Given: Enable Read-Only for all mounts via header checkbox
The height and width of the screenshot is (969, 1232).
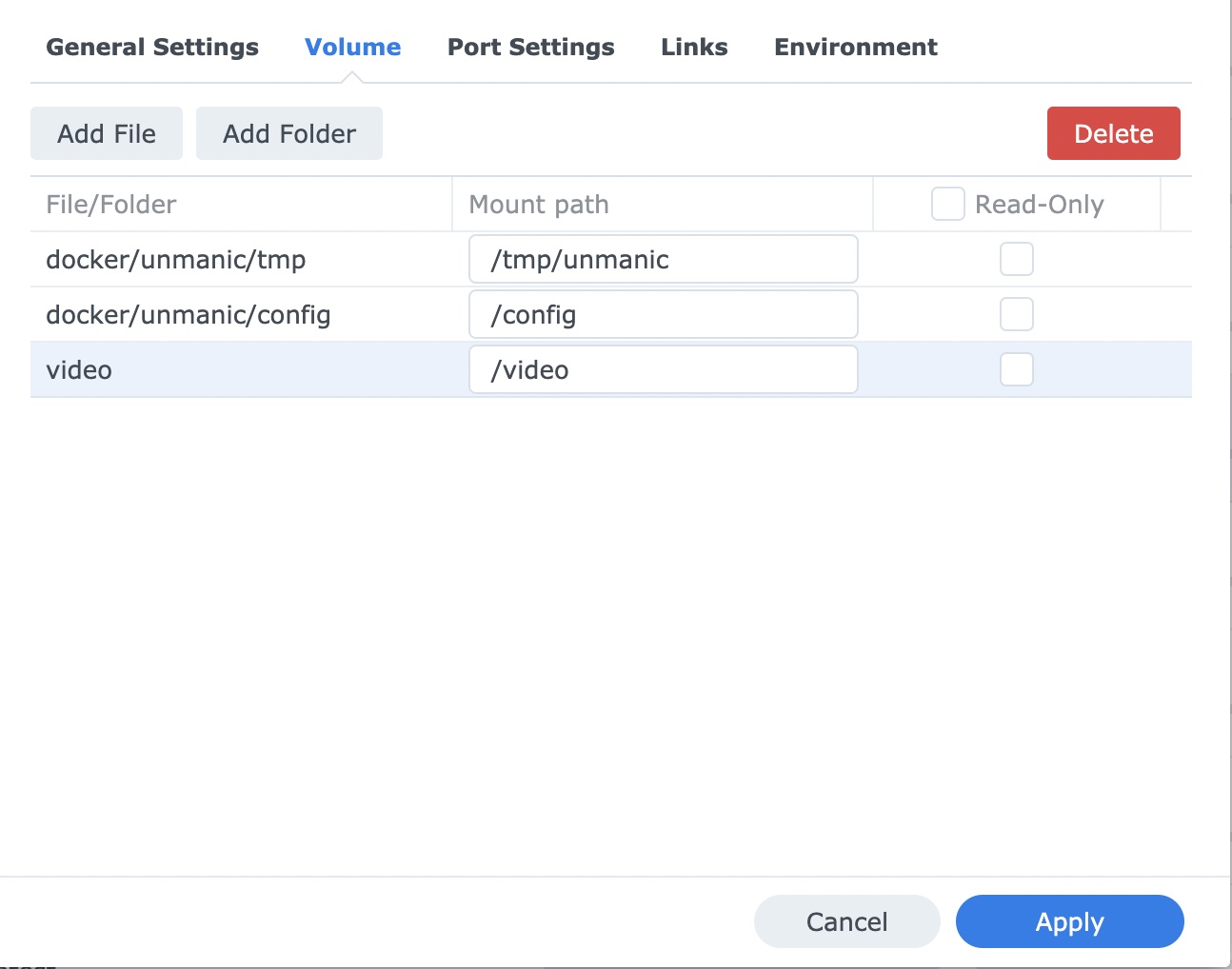Looking at the screenshot, I should coord(947,204).
